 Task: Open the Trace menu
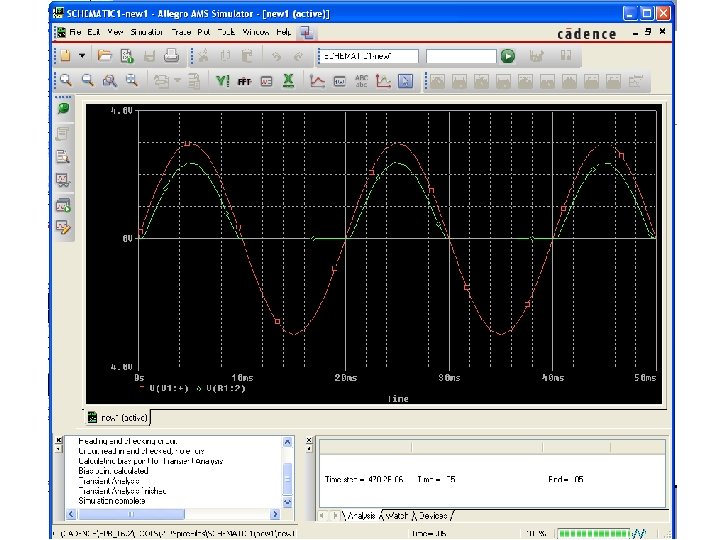181,32
